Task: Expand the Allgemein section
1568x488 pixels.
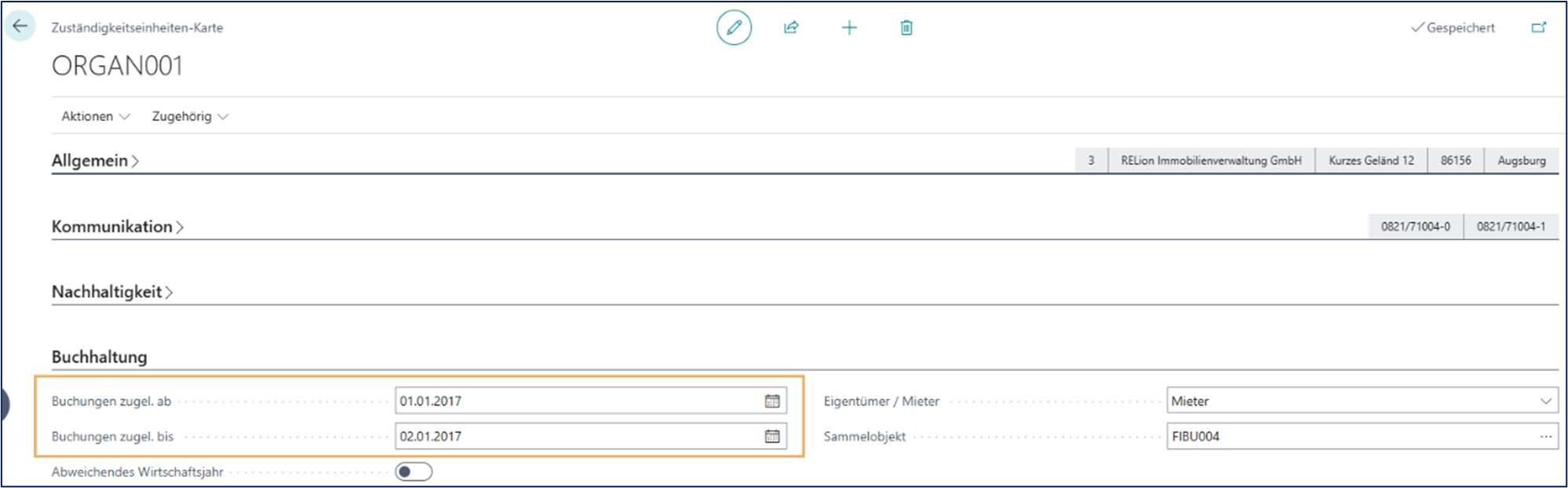Action: click(x=95, y=161)
